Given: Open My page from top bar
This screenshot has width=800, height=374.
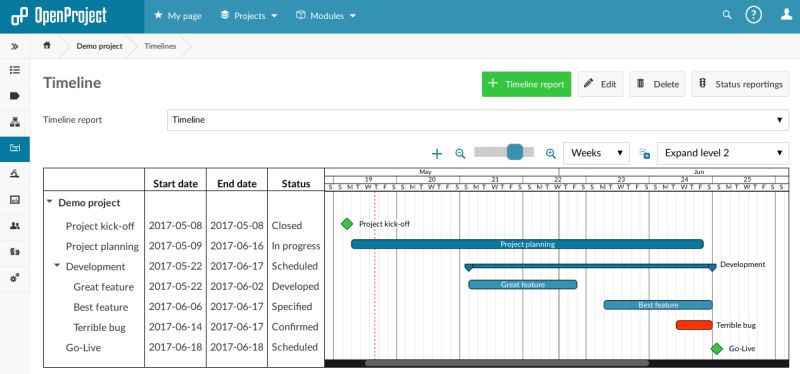Looking at the screenshot, I should (178, 16).
